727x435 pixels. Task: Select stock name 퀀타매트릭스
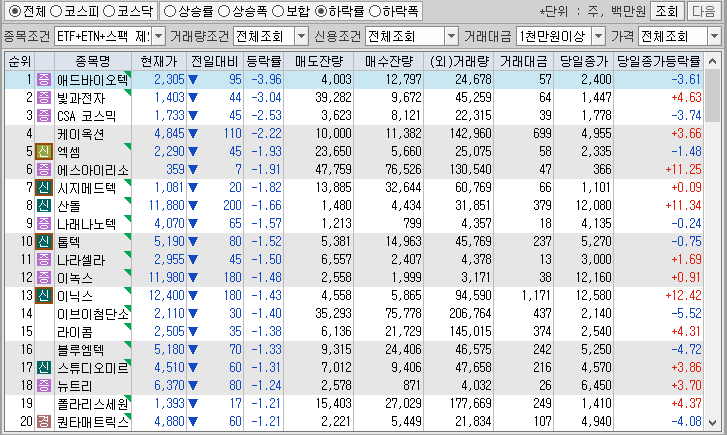(93, 422)
